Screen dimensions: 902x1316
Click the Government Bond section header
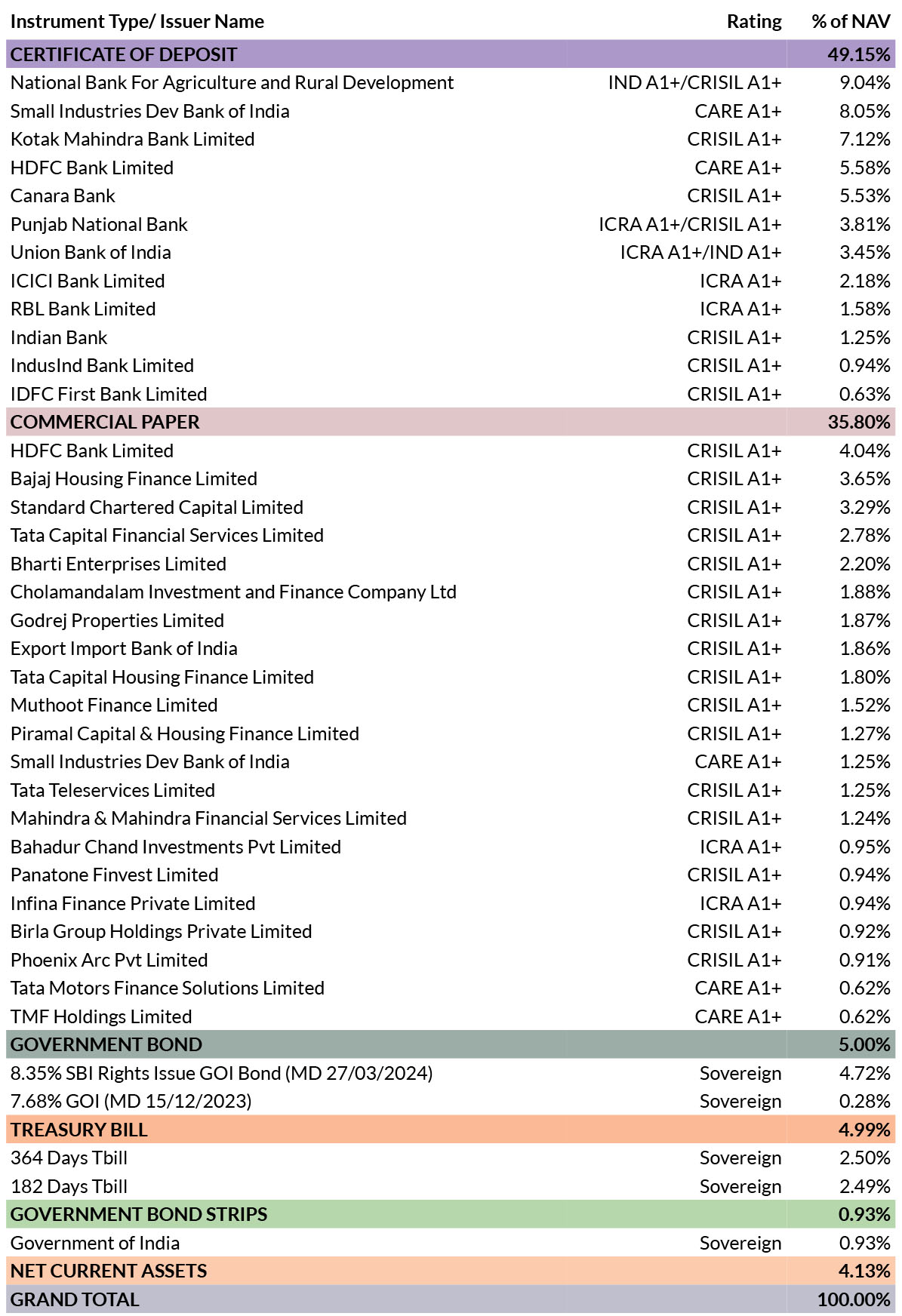(451, 1044)
